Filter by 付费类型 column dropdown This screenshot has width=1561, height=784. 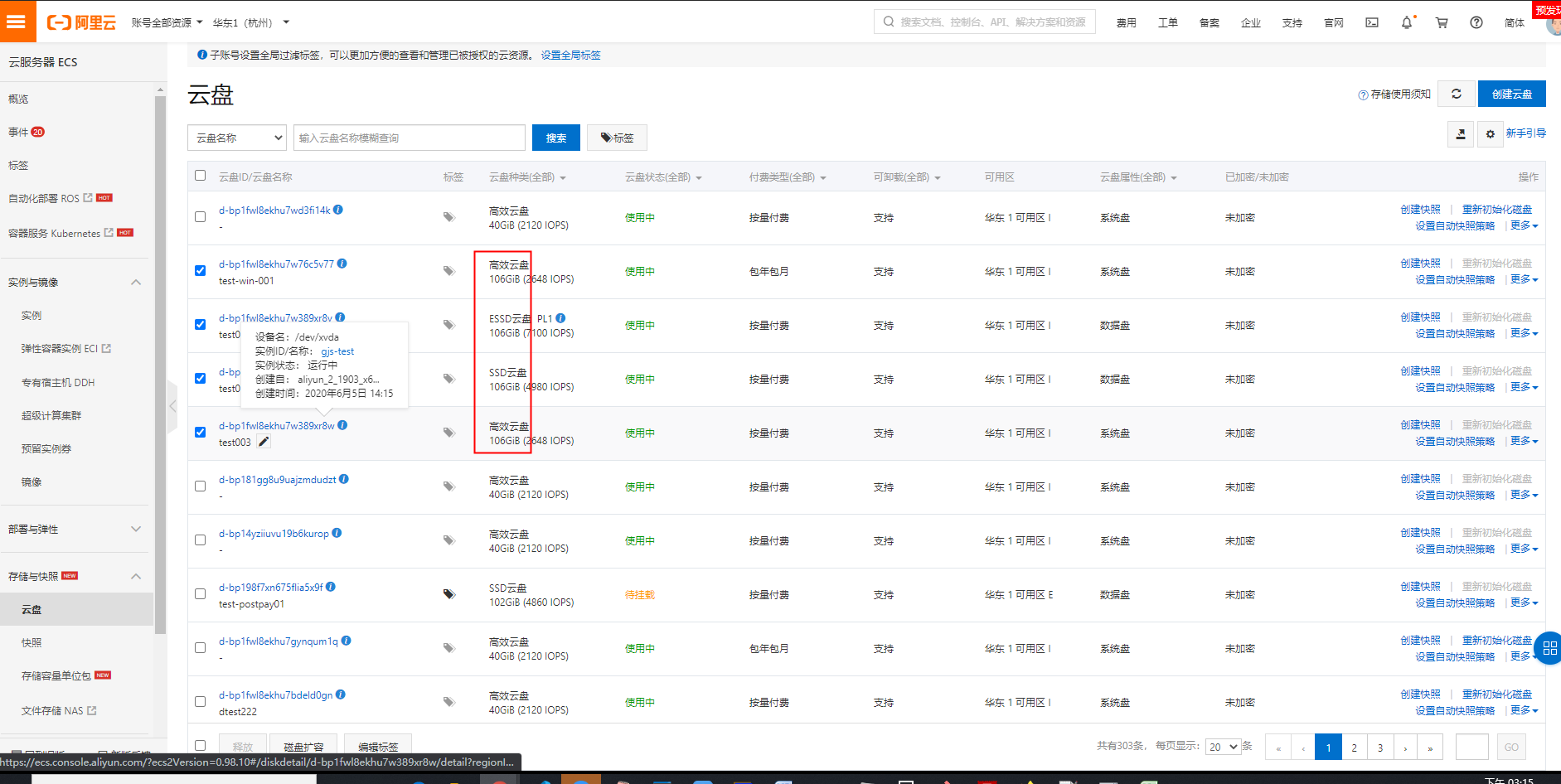coord(788,177)
